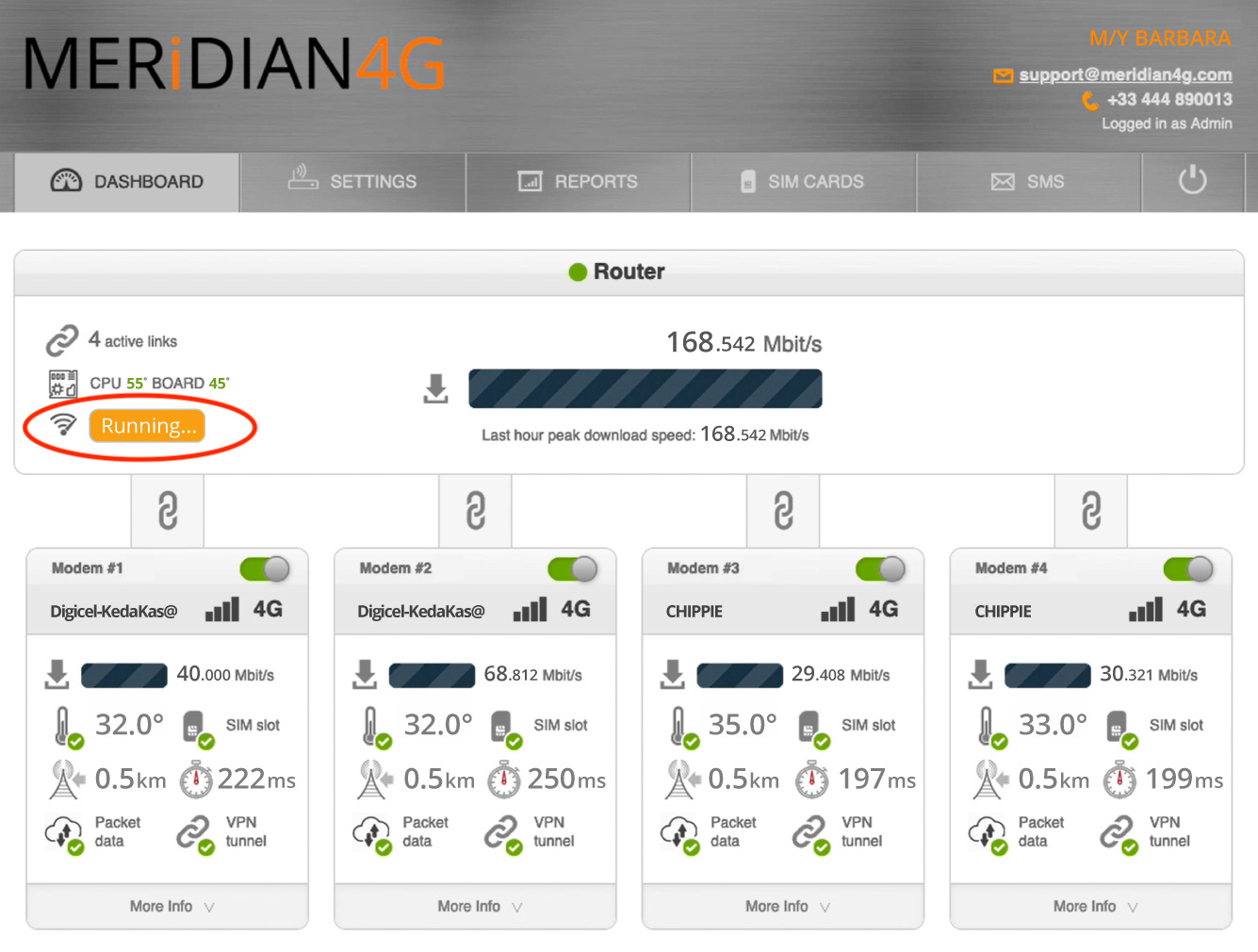Click the M/Y BARBARA vessel name
Image resolution: width=1258 pixels, height=952 pixels.
tap(1160, 39)
